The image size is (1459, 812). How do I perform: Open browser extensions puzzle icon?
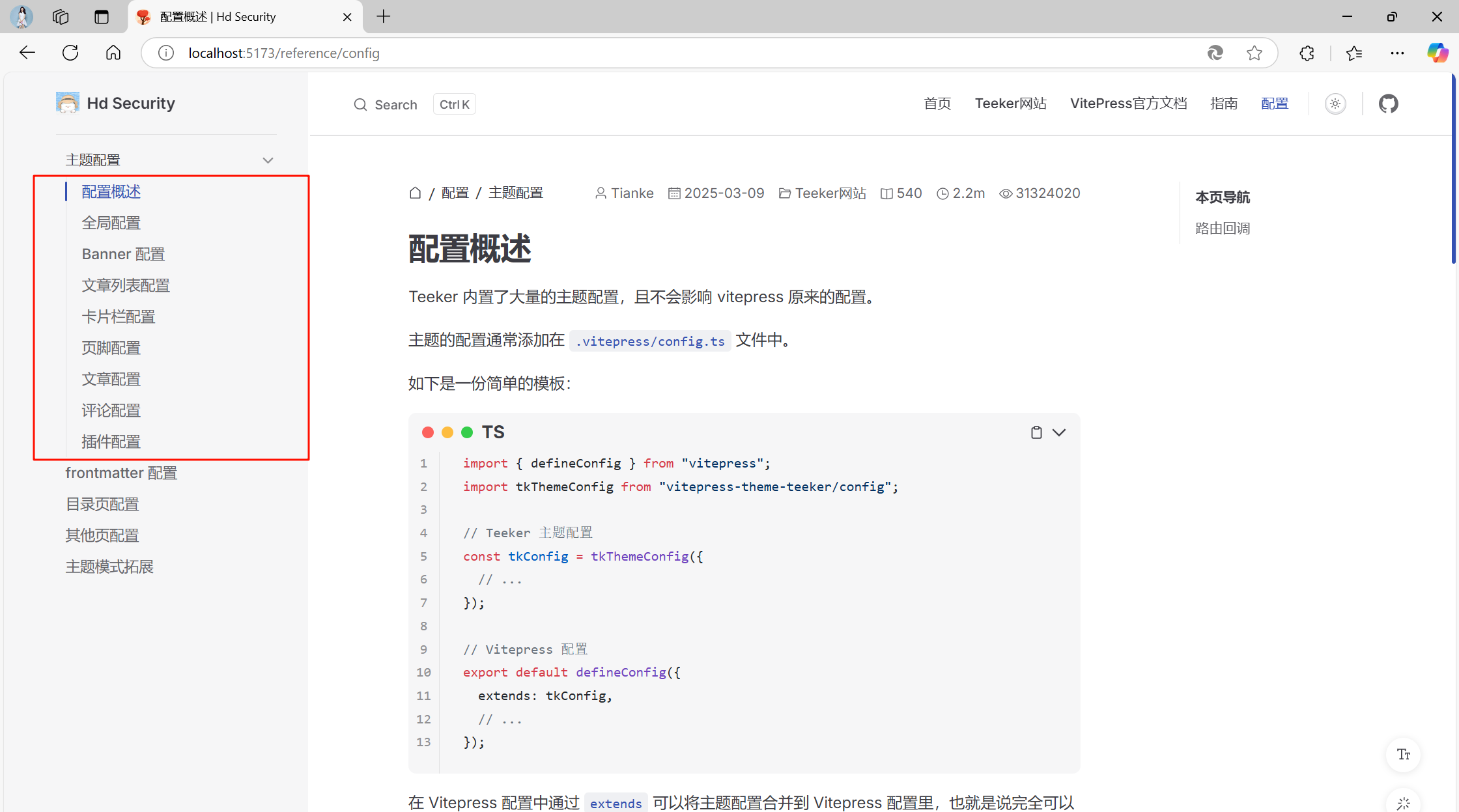[1307, 53]
